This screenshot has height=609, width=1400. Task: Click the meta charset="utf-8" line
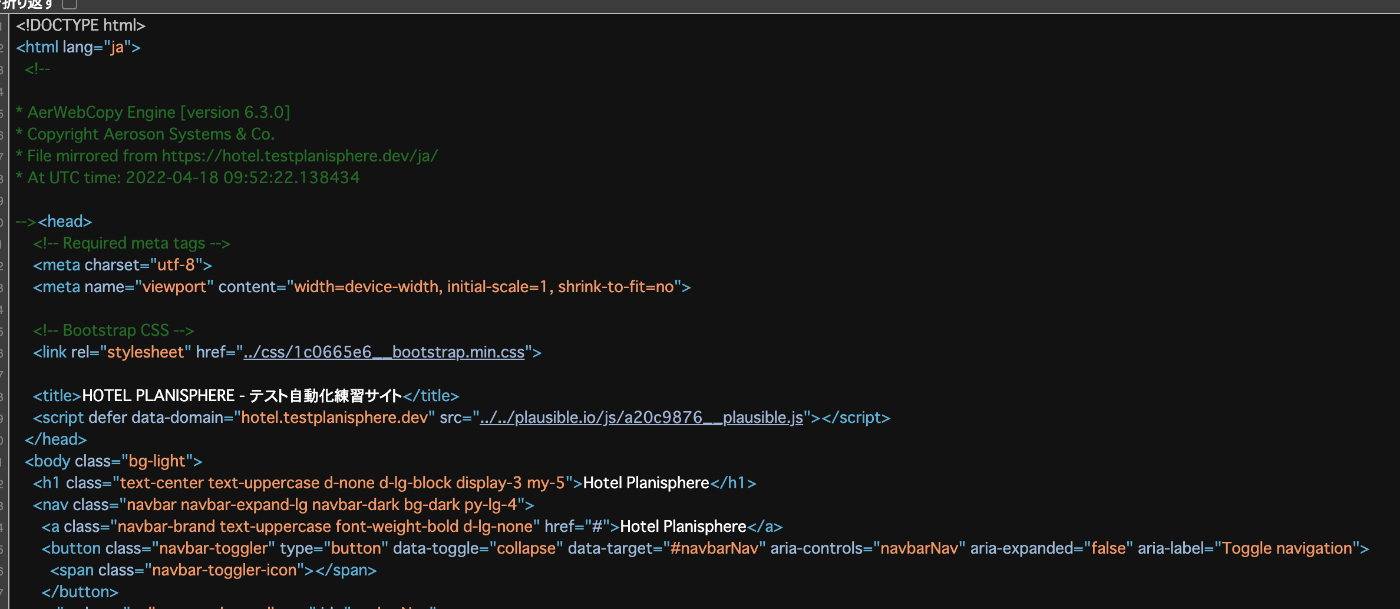coord(123,265)
